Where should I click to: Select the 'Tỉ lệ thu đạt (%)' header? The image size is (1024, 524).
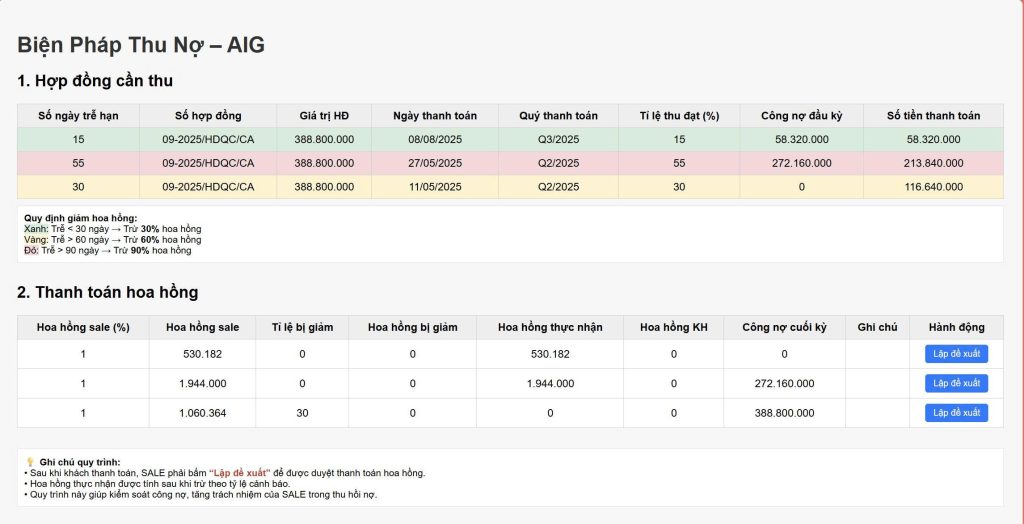click(x=679, y=116)
